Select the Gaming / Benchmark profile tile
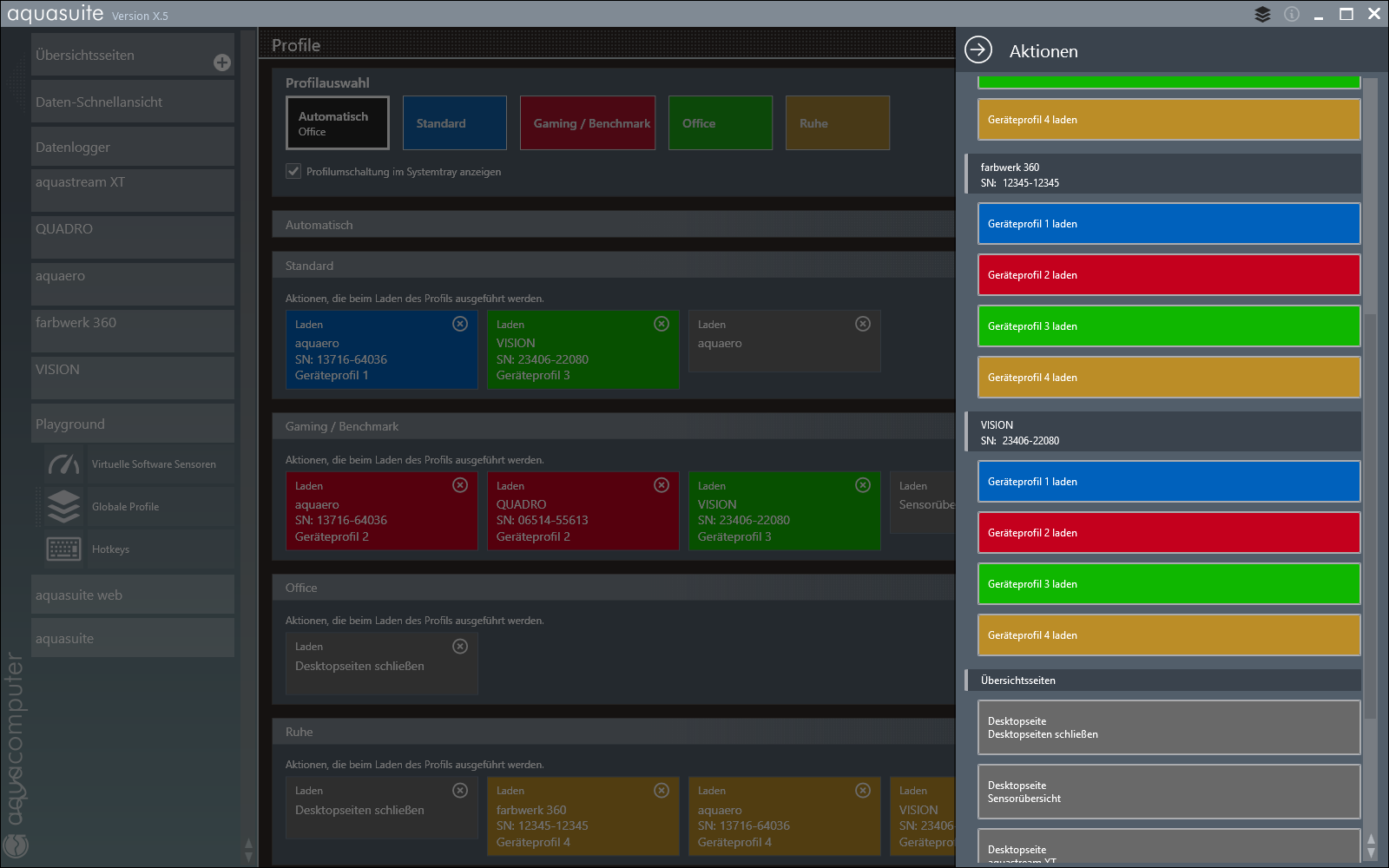The width and height of the screenshot is (1389, 868). (588, 123)
